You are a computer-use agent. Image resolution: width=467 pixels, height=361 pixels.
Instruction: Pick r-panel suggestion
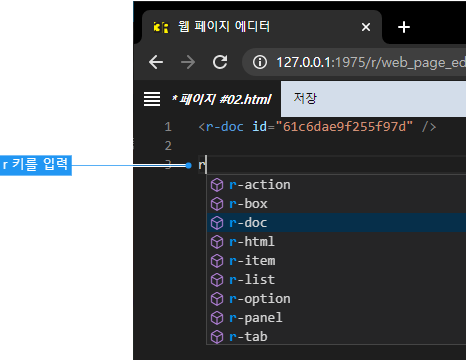(x=336, y=318)
